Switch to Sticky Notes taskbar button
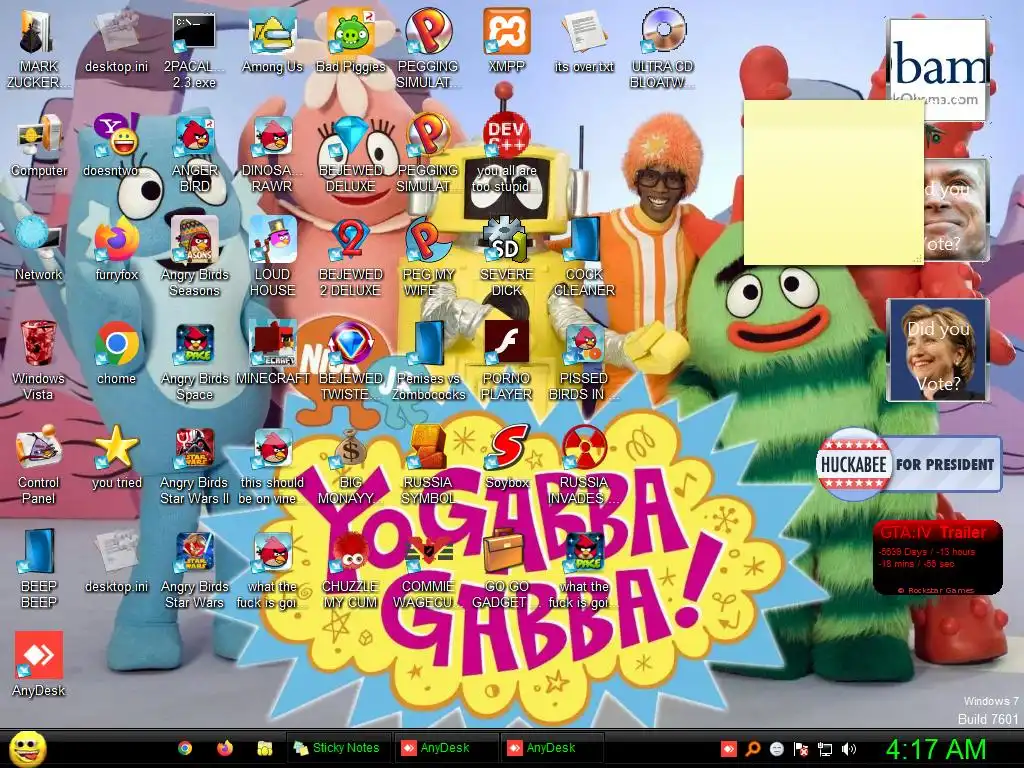The height and width of the screenshot is (768, 1024). (338, 748)
